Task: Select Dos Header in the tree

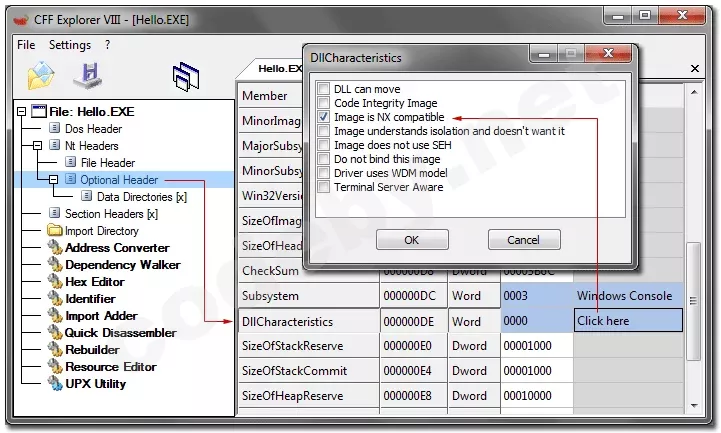Action: [x=93, y=128]
